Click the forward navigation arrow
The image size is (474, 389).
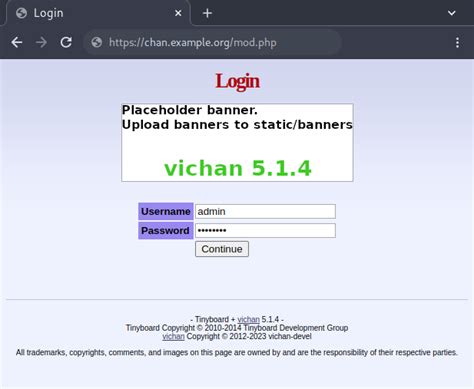tap(41, 43)
